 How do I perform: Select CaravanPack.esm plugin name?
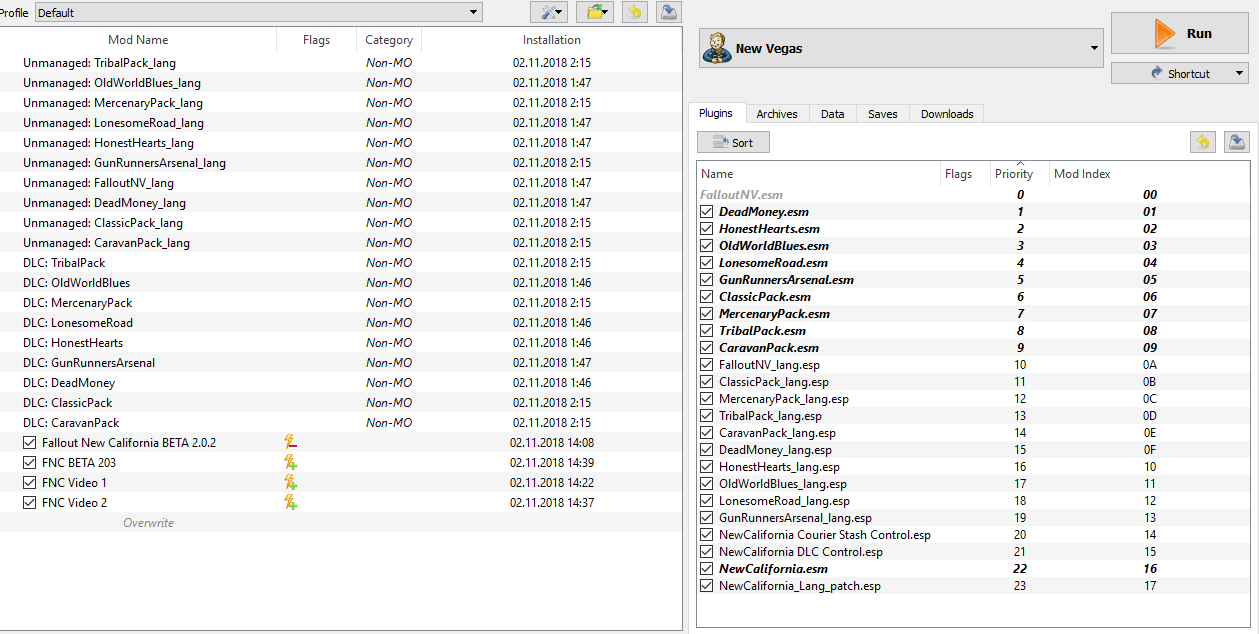pos(768,348)
